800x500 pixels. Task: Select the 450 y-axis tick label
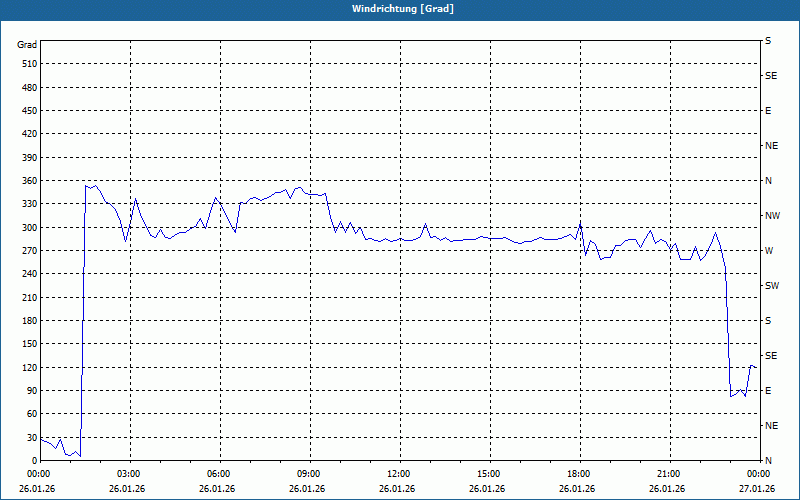(x=30, y=111)
